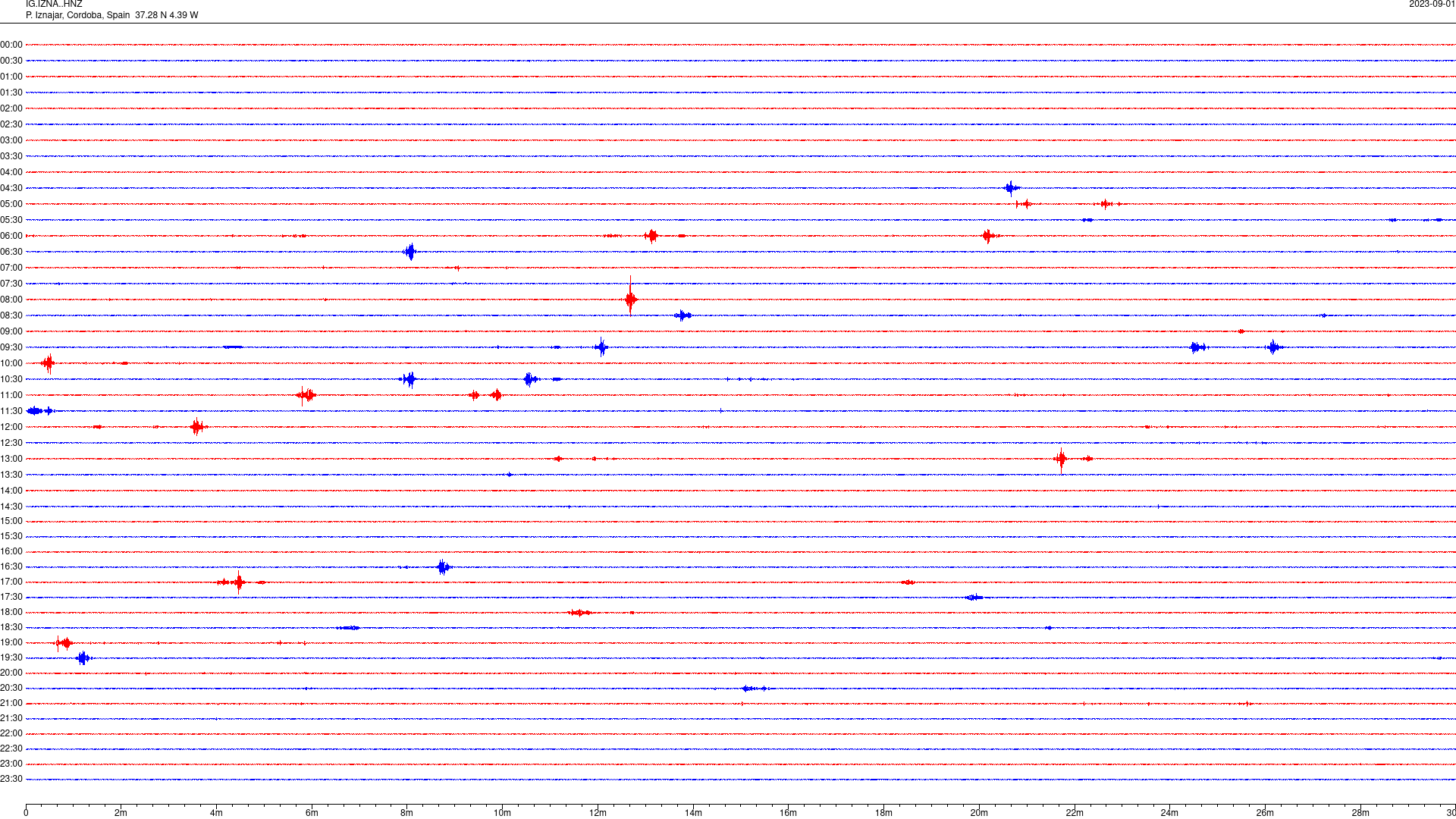Click the 19:00 row label

11,642
